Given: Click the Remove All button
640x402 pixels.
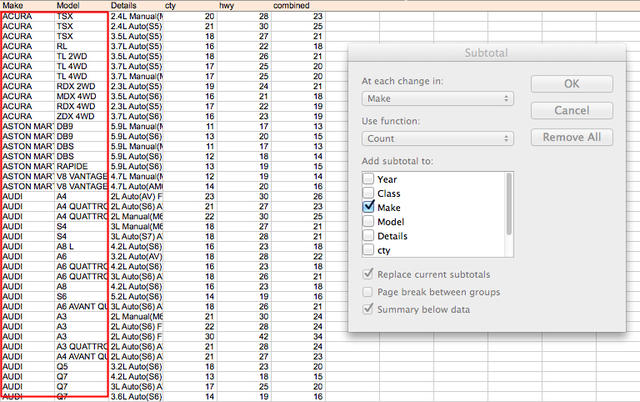Looking at the screenshot, I should tap(571, 137).
